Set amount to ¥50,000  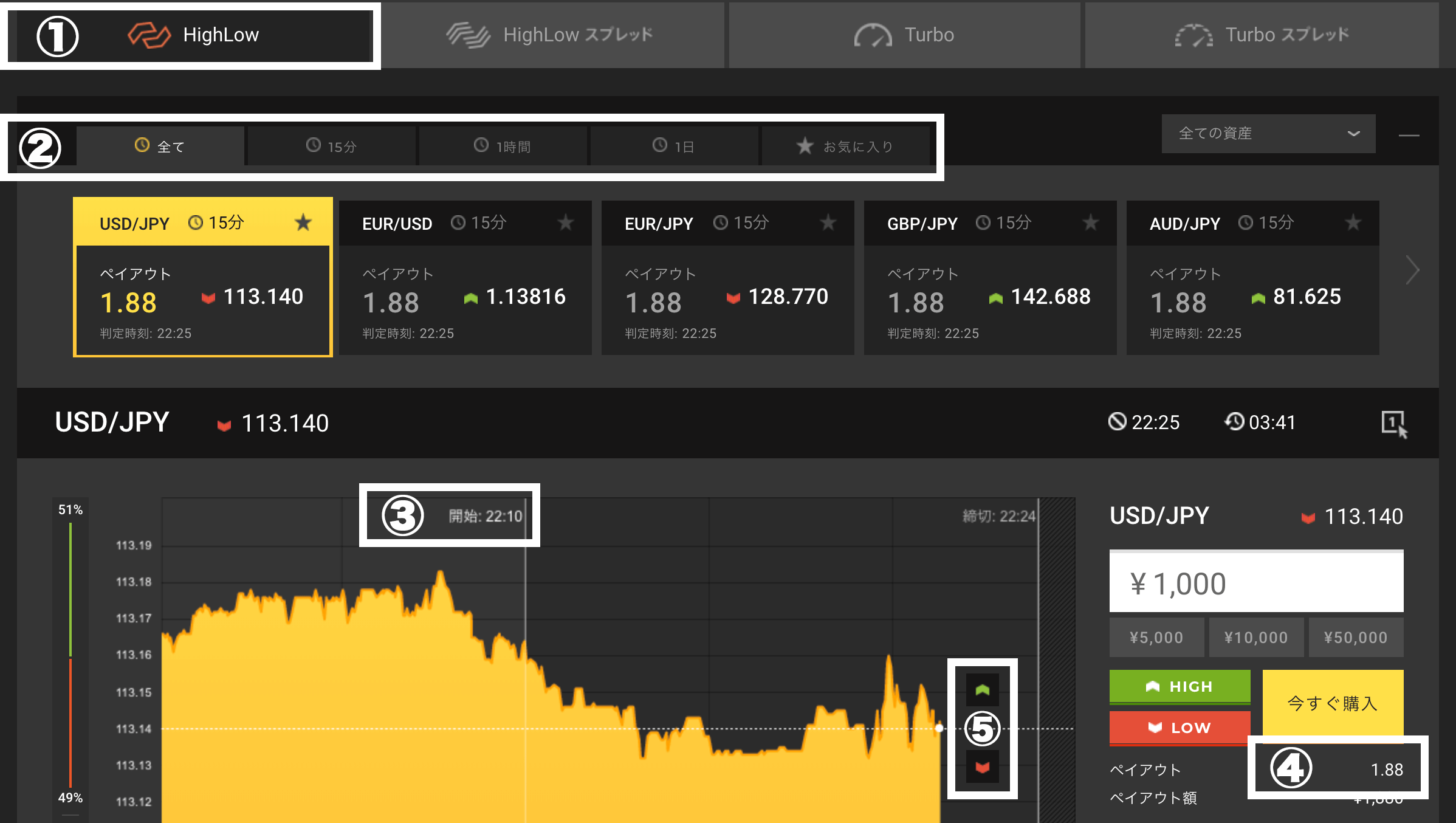1356,637
